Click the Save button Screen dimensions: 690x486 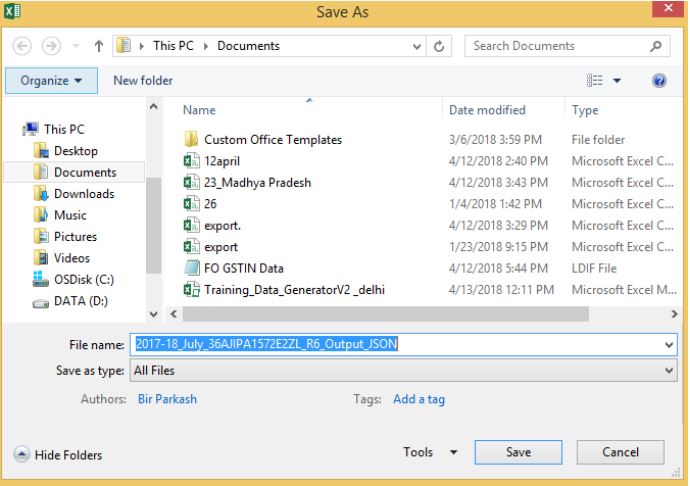tap(518, 453)
